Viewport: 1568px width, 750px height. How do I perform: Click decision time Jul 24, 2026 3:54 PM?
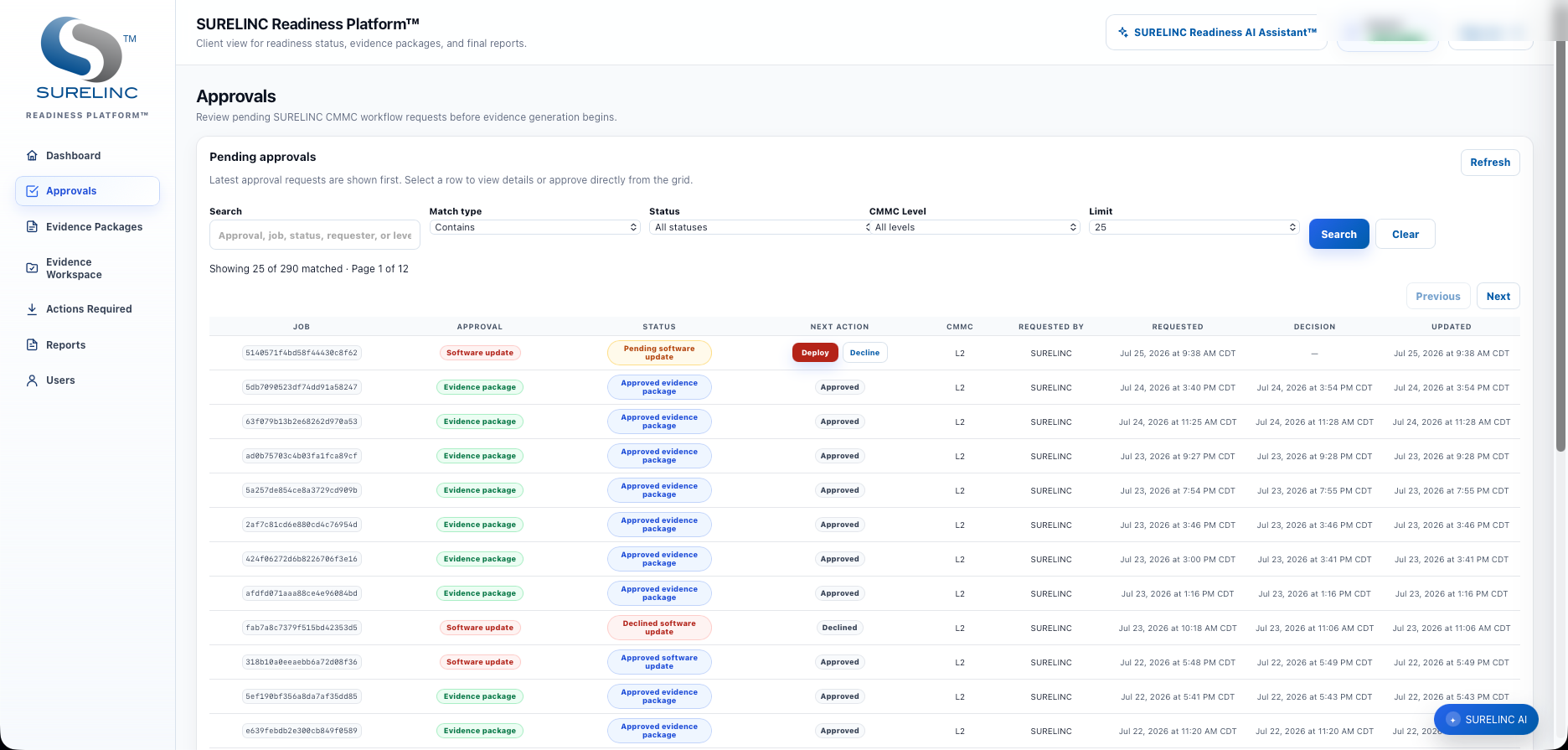(x=1314, y=388)
